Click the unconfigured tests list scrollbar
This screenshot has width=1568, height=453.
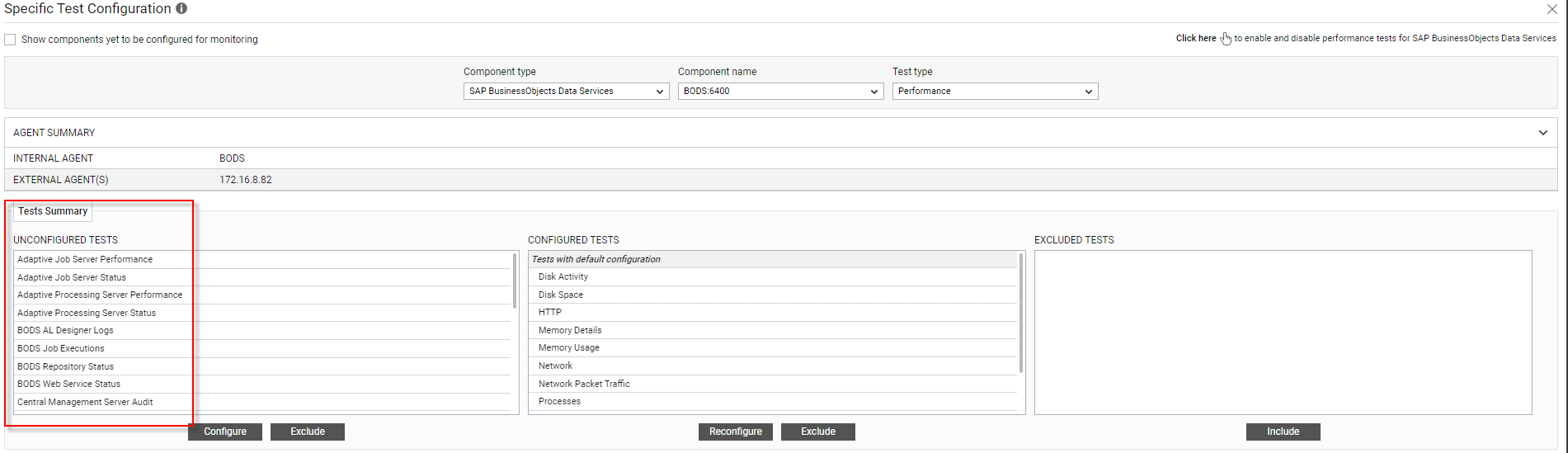[x=515, y=281]
